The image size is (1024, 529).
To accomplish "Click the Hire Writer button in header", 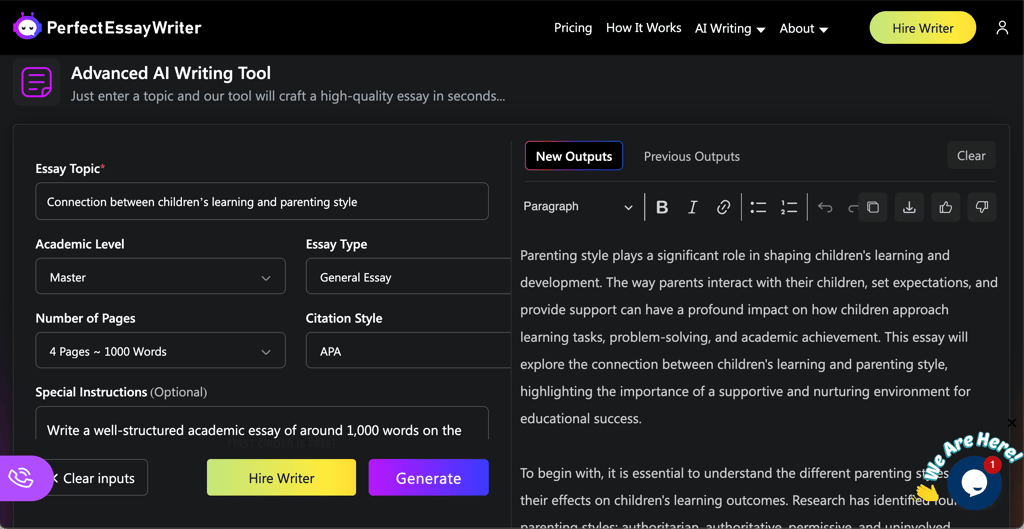I will [923, 28].
